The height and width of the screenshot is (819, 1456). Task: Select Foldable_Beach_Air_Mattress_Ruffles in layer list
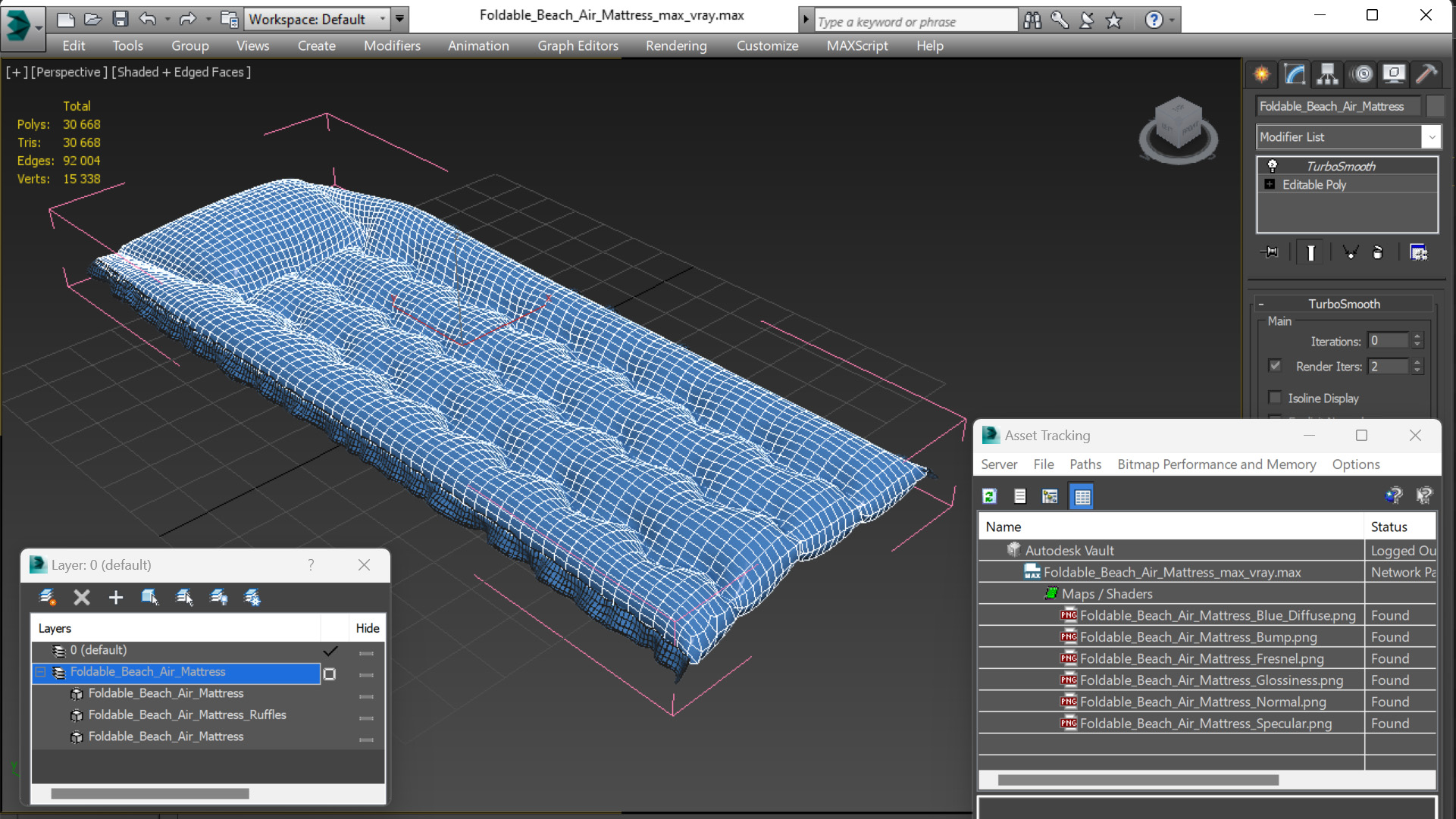[187, 714]
